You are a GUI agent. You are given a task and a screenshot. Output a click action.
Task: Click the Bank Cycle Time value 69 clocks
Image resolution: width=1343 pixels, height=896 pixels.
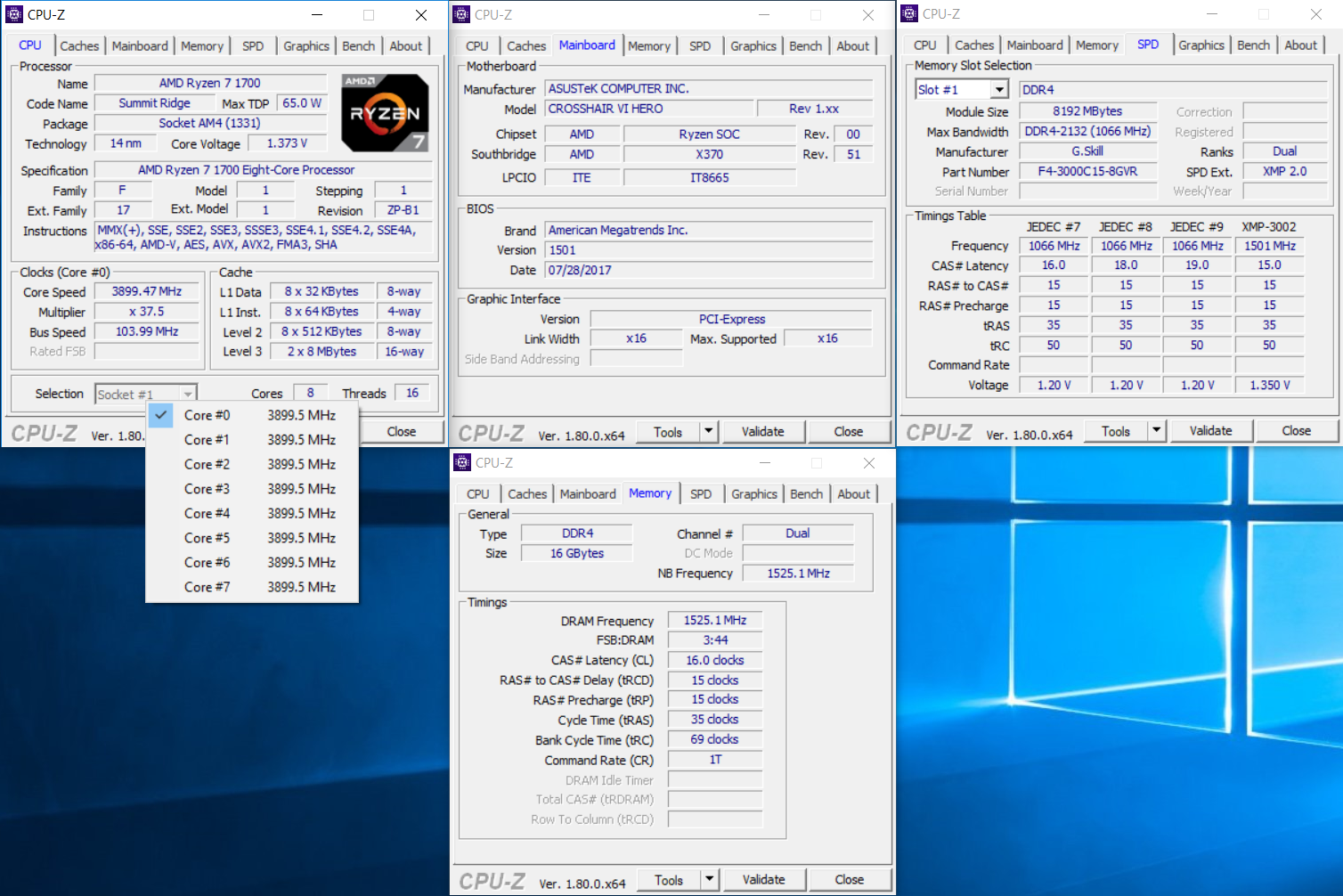(715, 740)
